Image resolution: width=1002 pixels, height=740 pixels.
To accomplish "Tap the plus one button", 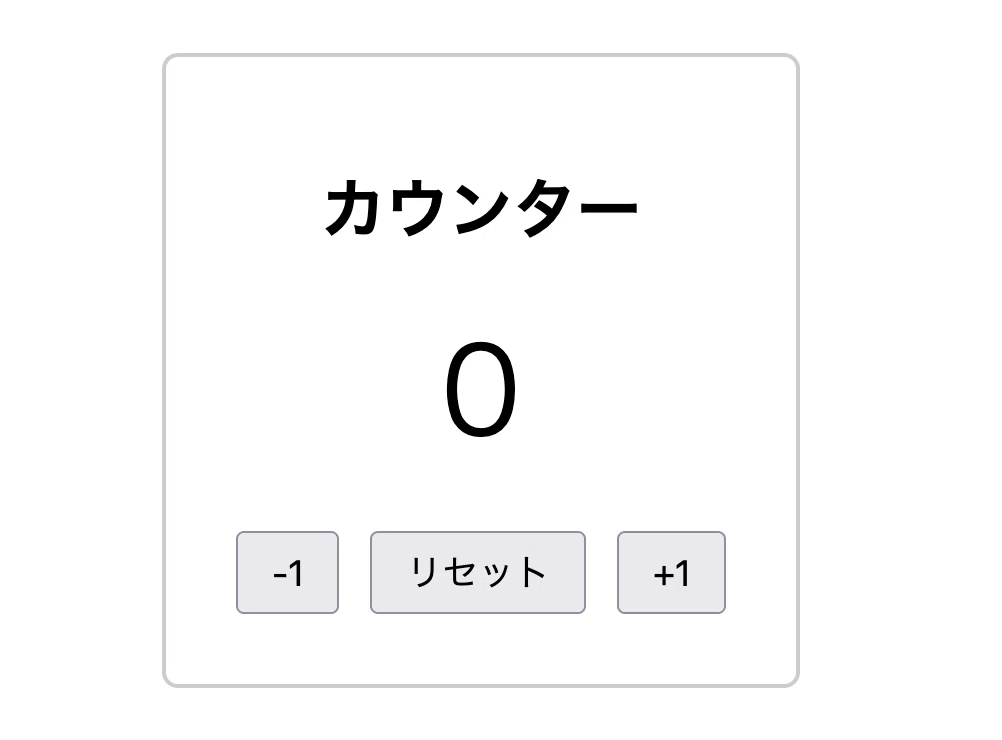I will coord(671,573).
